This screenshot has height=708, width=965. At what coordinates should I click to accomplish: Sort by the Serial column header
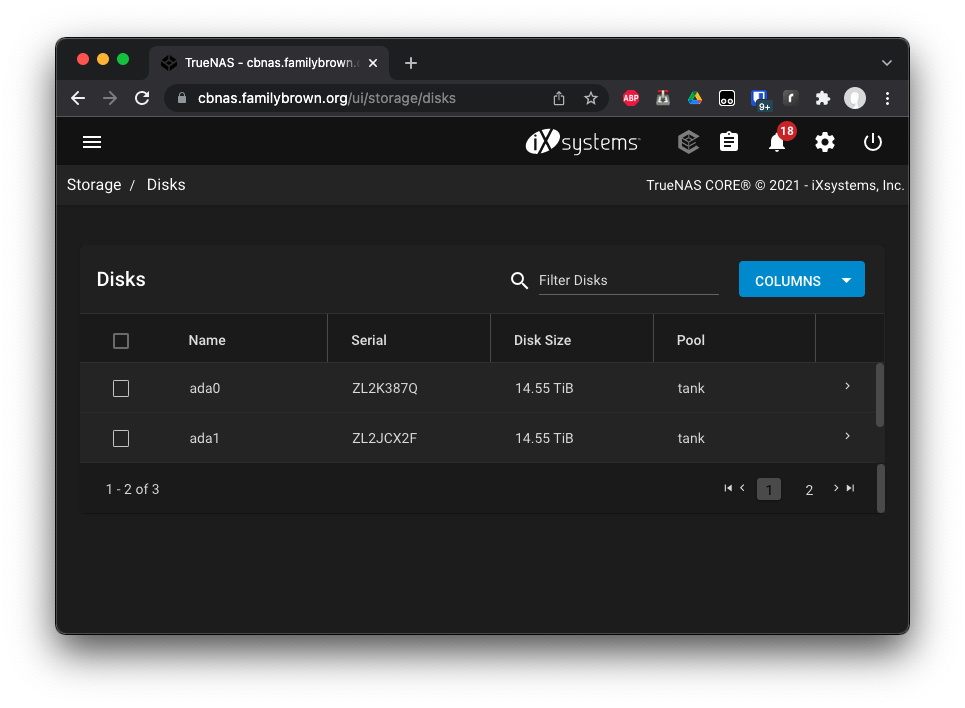369,340
